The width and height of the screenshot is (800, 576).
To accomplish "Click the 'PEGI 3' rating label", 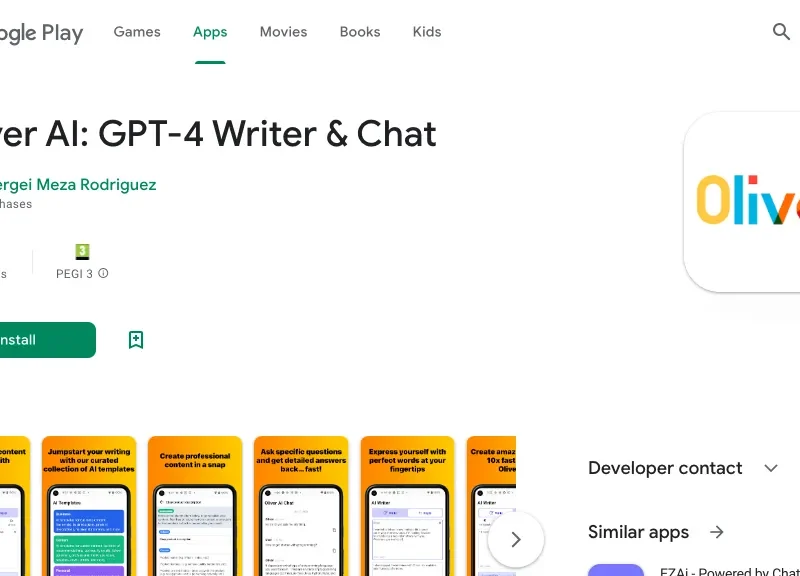I will (x=74, y=274).
